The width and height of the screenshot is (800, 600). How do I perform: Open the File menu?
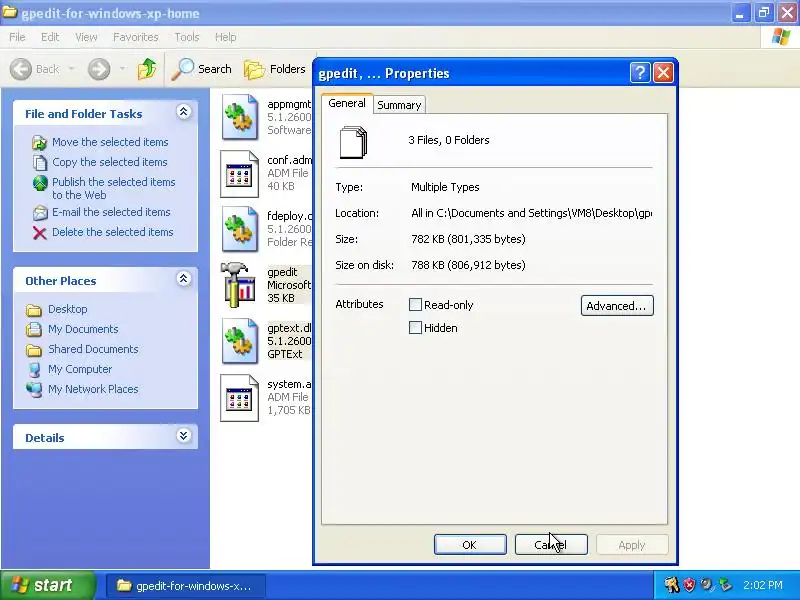[x=17, y=37]
